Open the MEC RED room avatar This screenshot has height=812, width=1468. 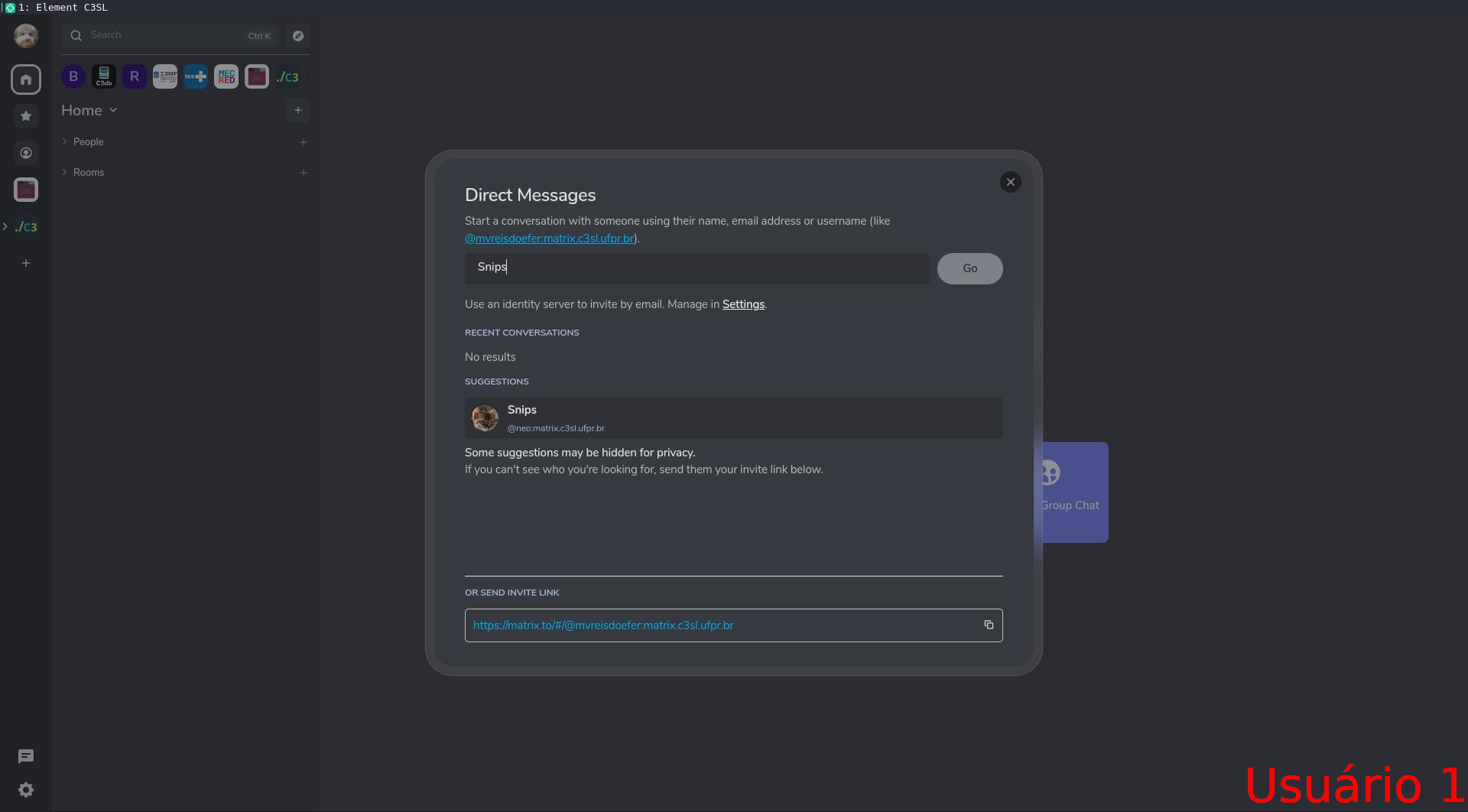(x=226, y=76)
